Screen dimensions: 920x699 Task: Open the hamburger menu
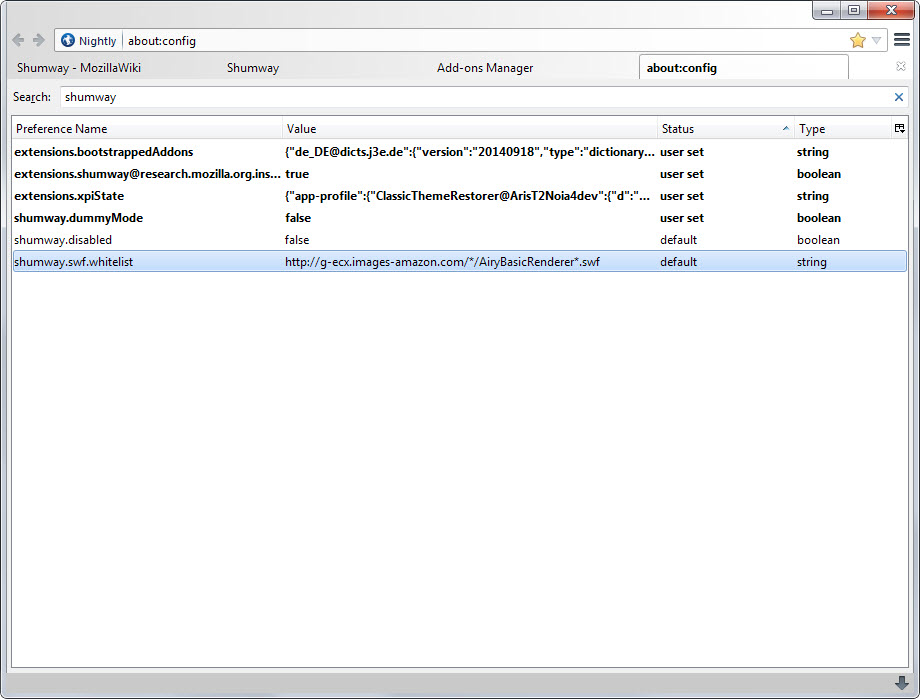[x=902, y=40]
